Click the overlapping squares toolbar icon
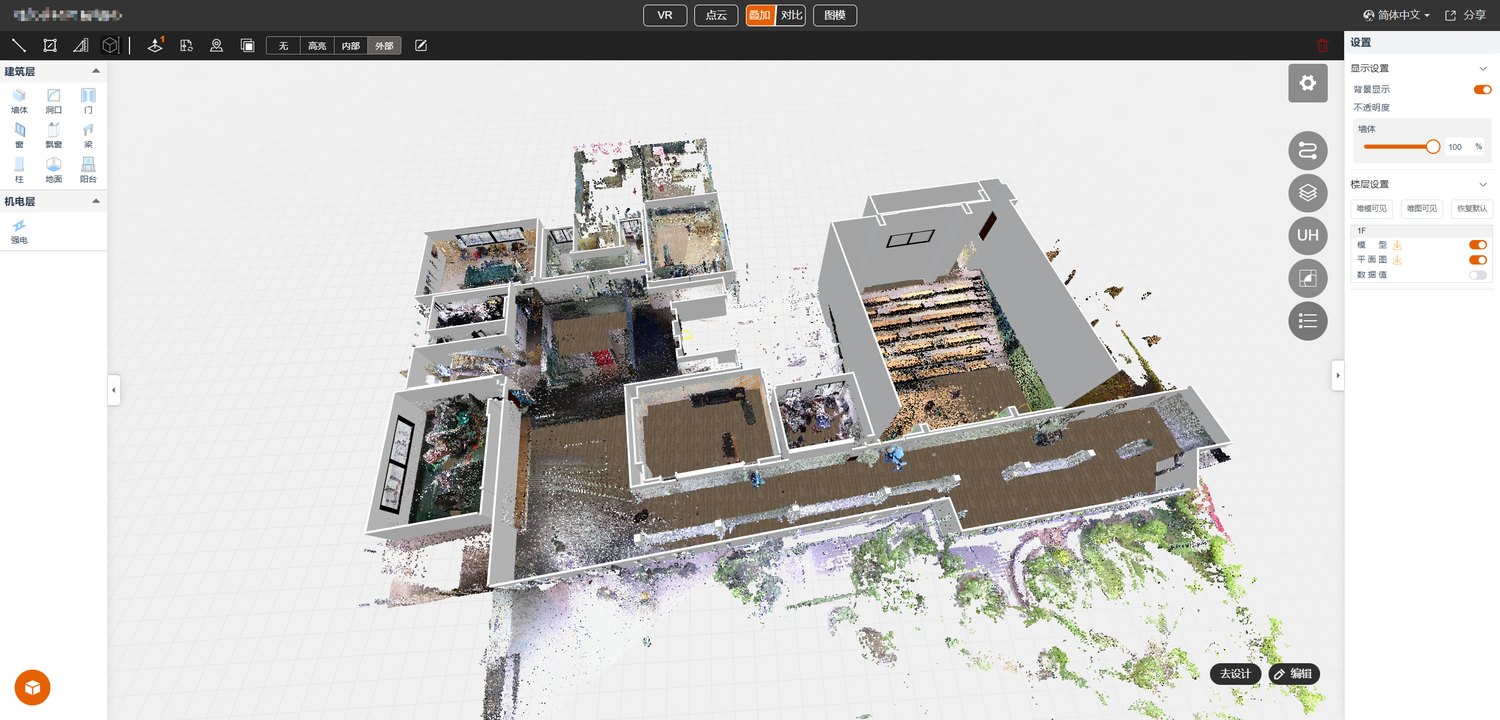This screenshot has width=1500, height=720. coord(247,45)
